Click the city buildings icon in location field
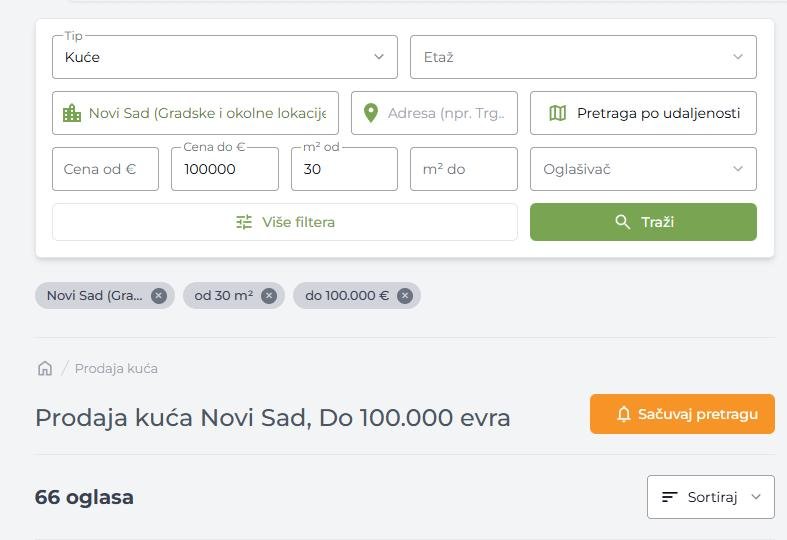Viewport: 787px width, 540px height. click(72, 113)
